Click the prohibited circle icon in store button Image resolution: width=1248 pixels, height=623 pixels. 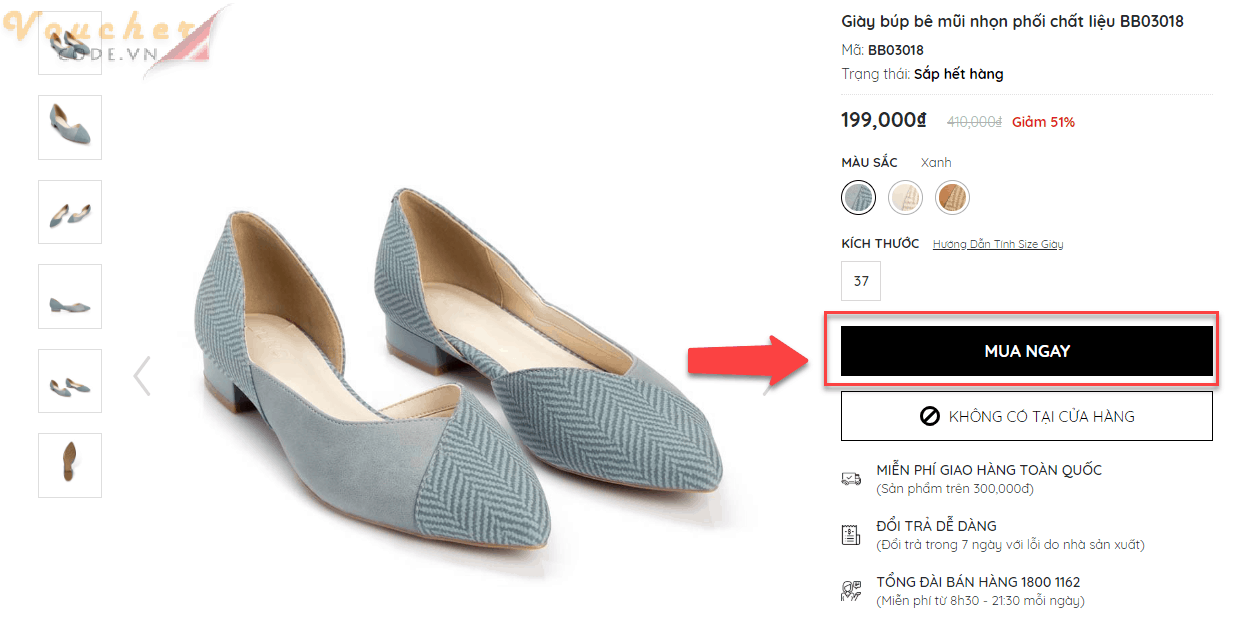pyautogui.click(x=929, y=416)
